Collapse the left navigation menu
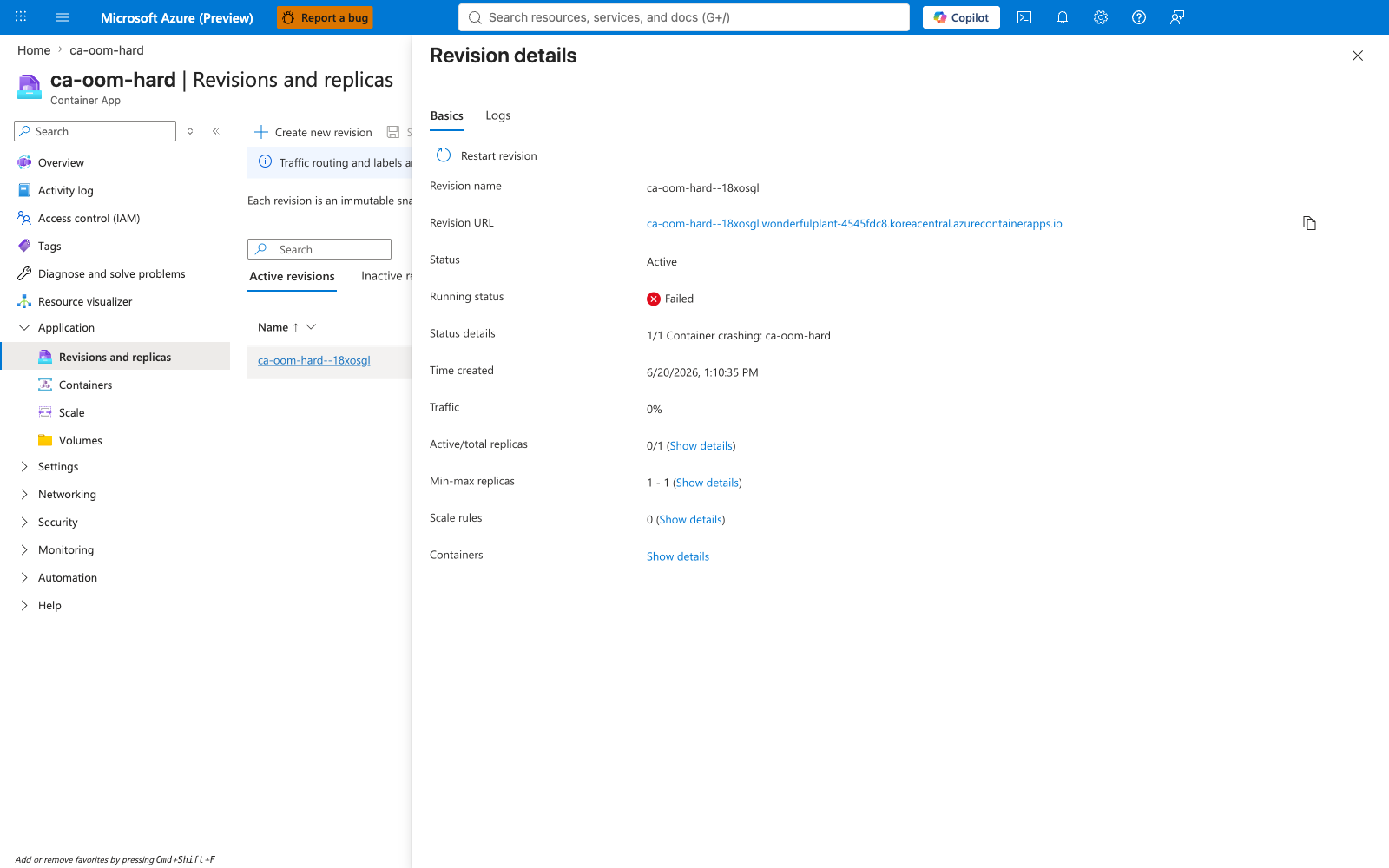This screenshot has height=868, width=1389. (216, 131)
